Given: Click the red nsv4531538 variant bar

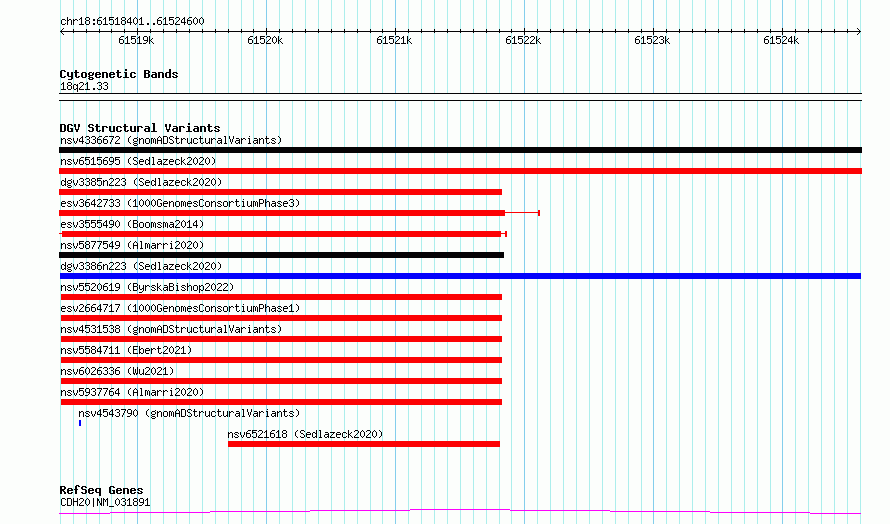Looking at the screenshot, I should pyautogui.click(x=282, y=339).
